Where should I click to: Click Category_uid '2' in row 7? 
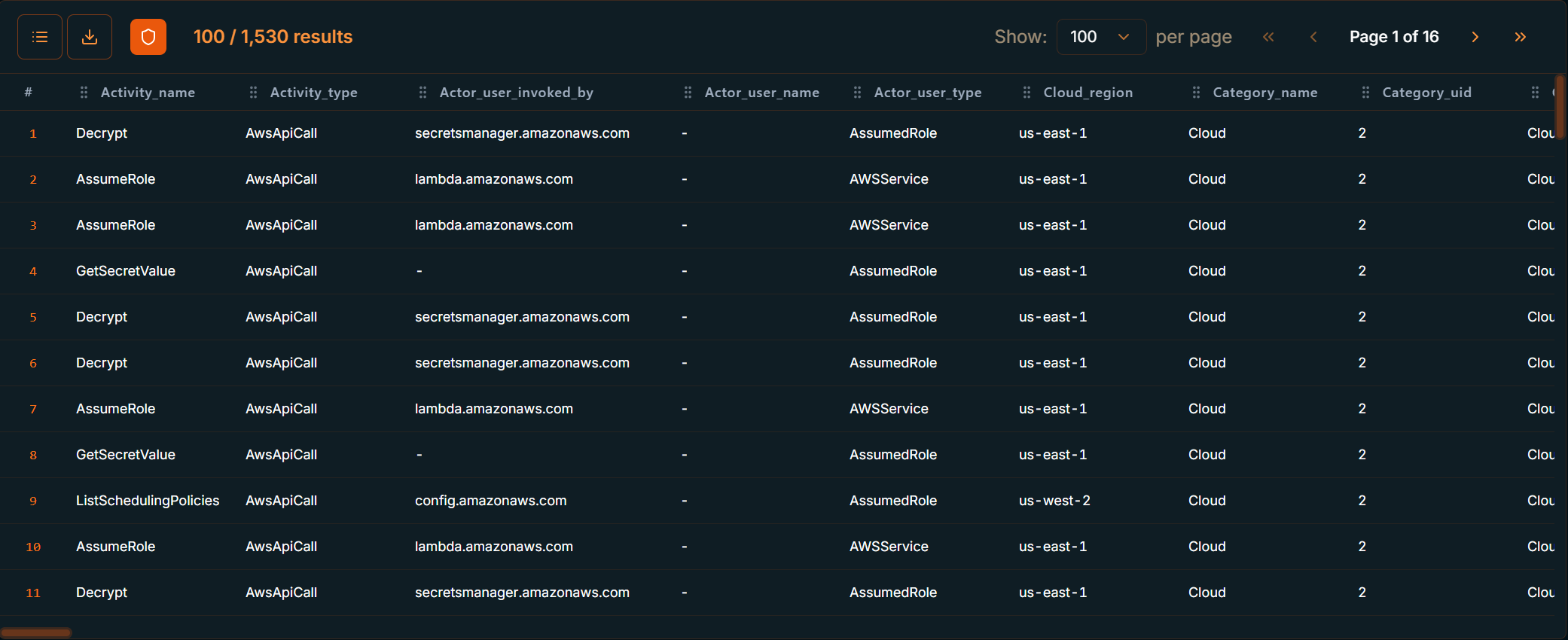1362,409
